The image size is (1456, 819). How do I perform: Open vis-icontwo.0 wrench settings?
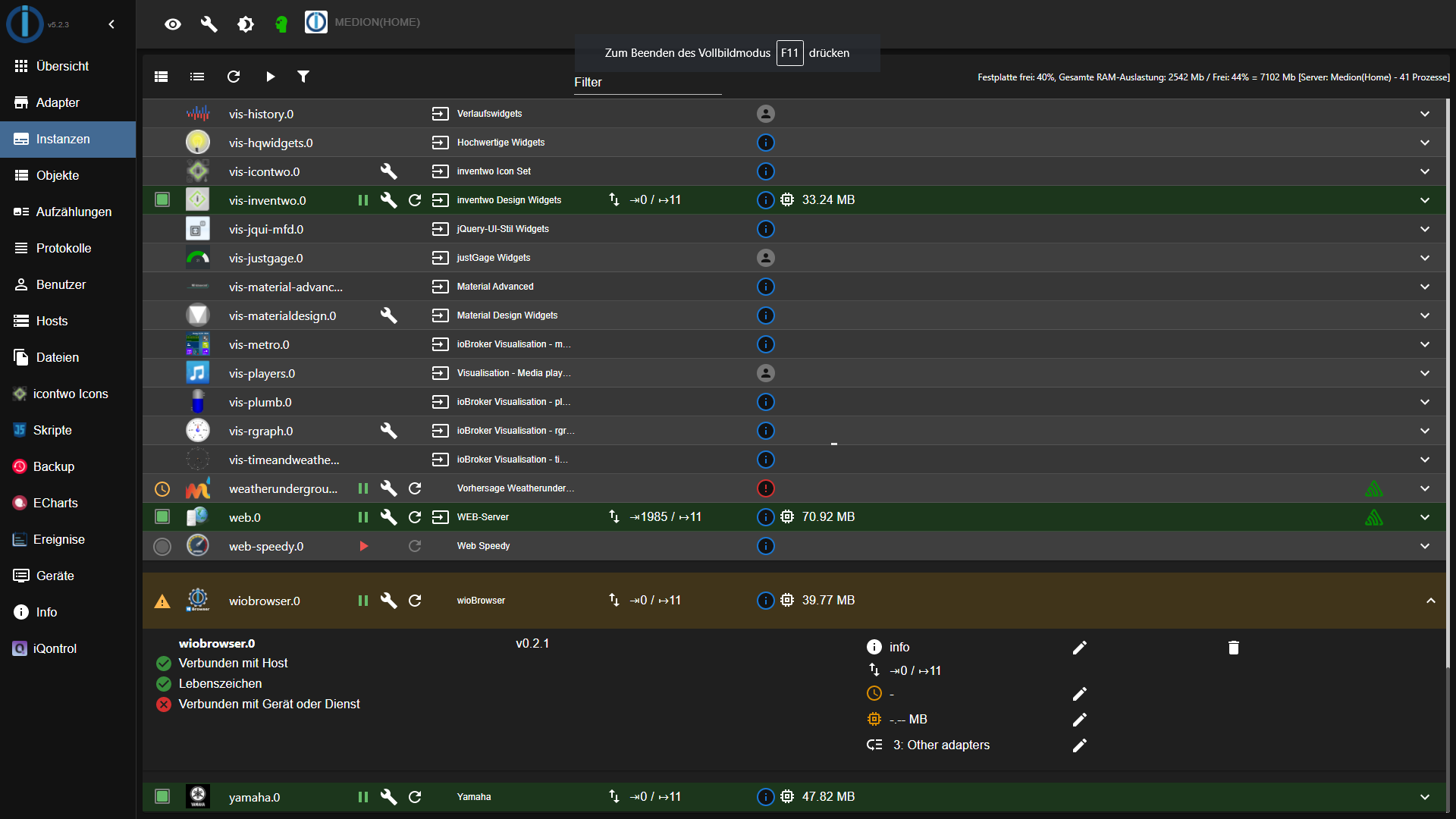coord(389,171)
